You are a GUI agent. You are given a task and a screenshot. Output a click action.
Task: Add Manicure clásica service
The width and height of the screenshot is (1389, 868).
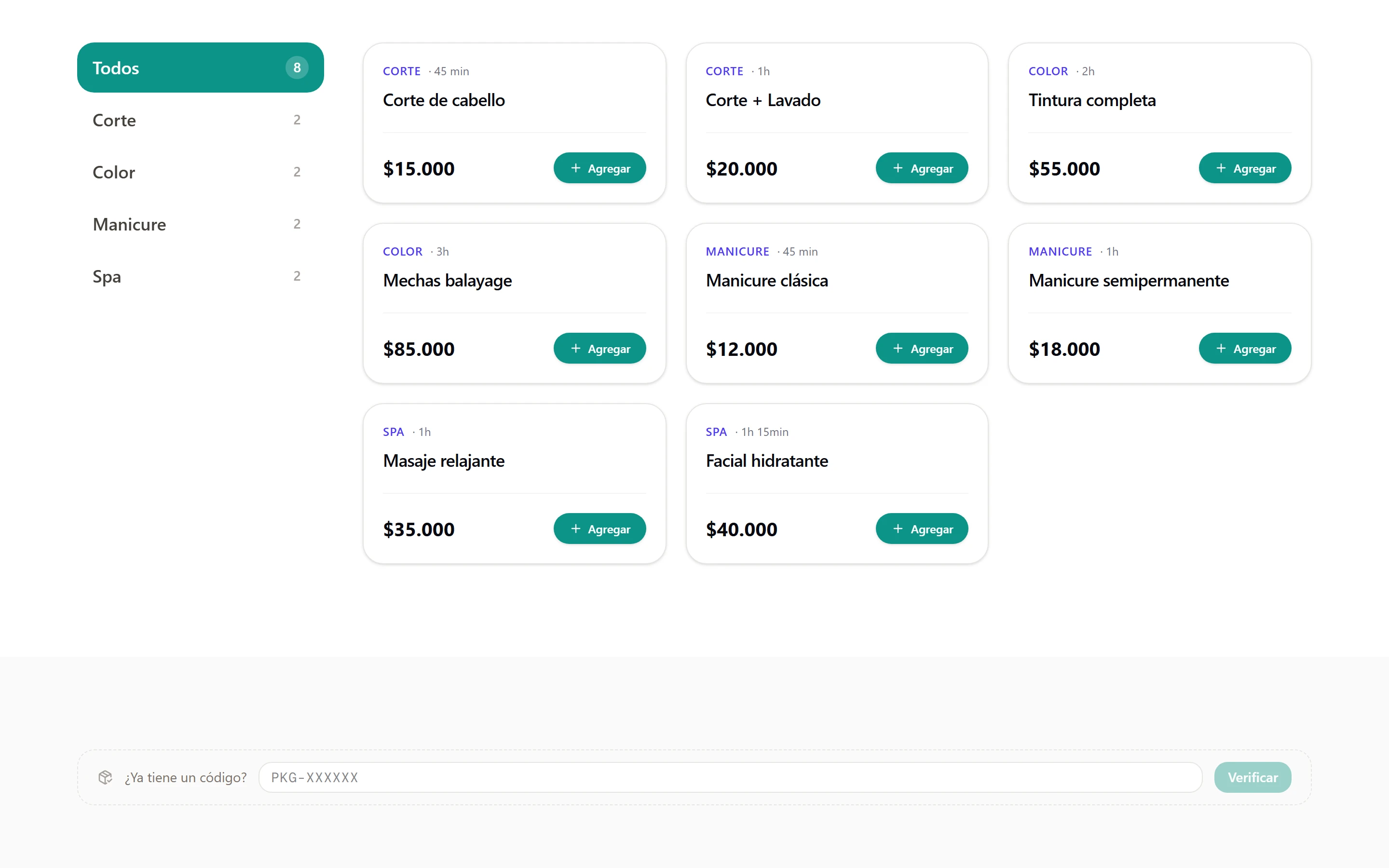pyautogui.click(x=922, y=349)
